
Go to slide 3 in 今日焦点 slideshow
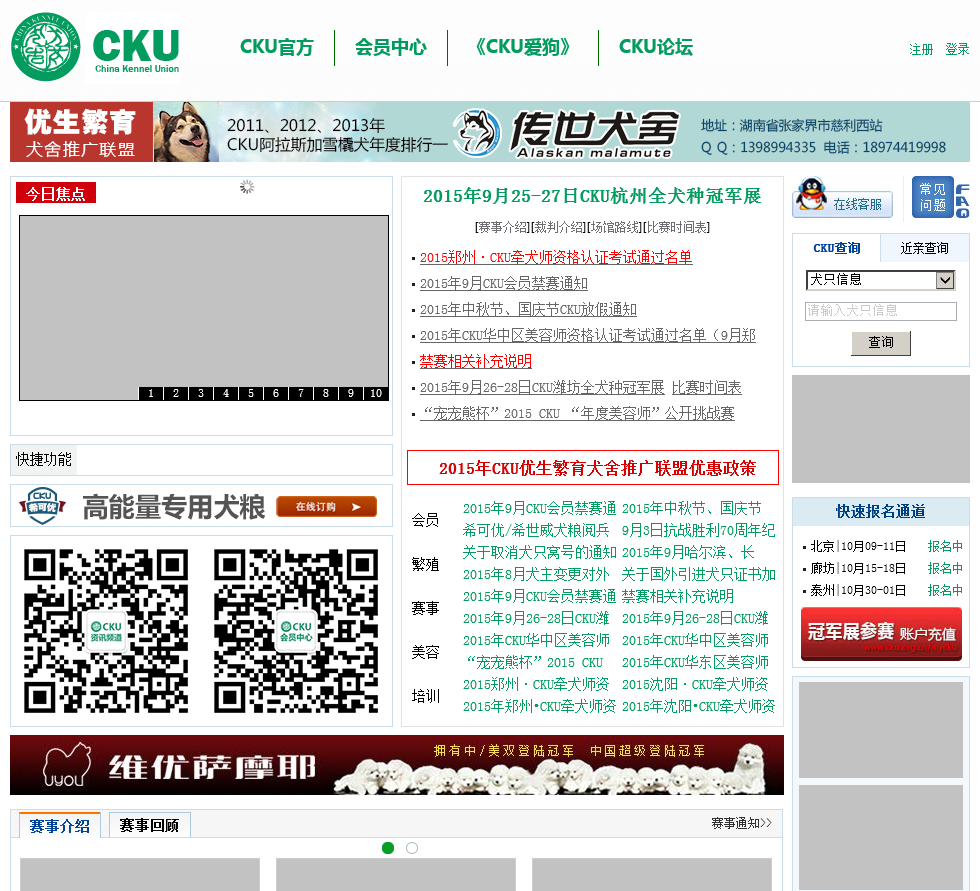(x=201, y=394)
